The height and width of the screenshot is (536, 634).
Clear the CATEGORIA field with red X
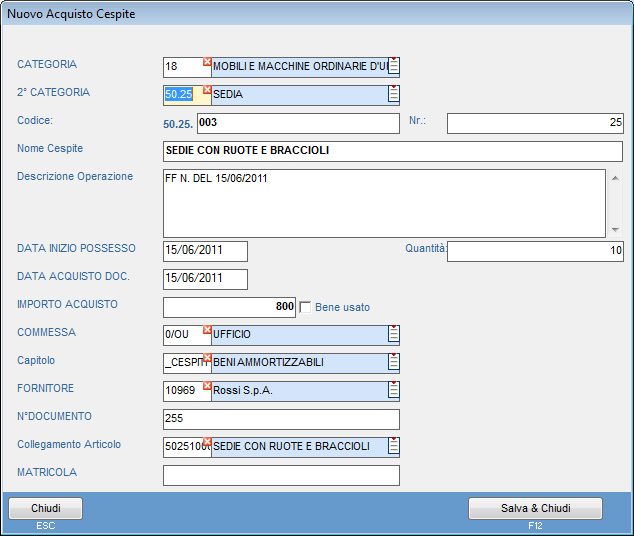coord(207,62)
